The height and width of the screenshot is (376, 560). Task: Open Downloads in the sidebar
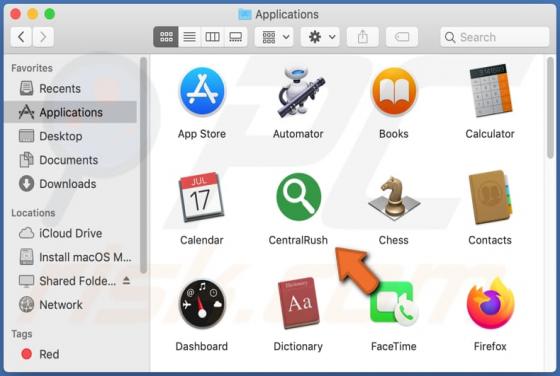(x=71, y=184)
